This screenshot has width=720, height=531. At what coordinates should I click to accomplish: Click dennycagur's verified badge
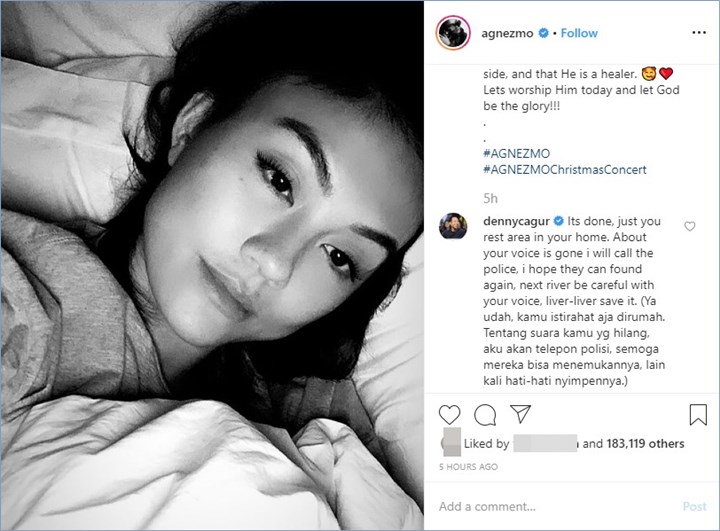click(558, 221)
